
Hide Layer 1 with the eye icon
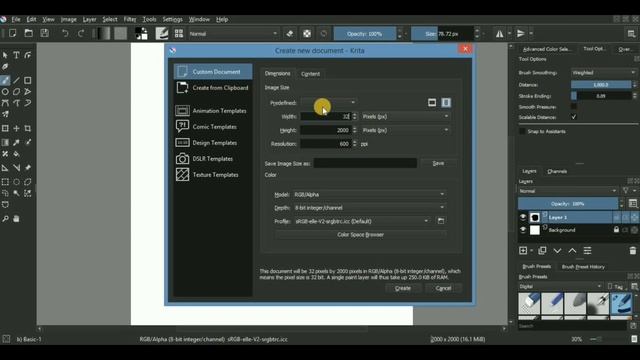(523, 217)
